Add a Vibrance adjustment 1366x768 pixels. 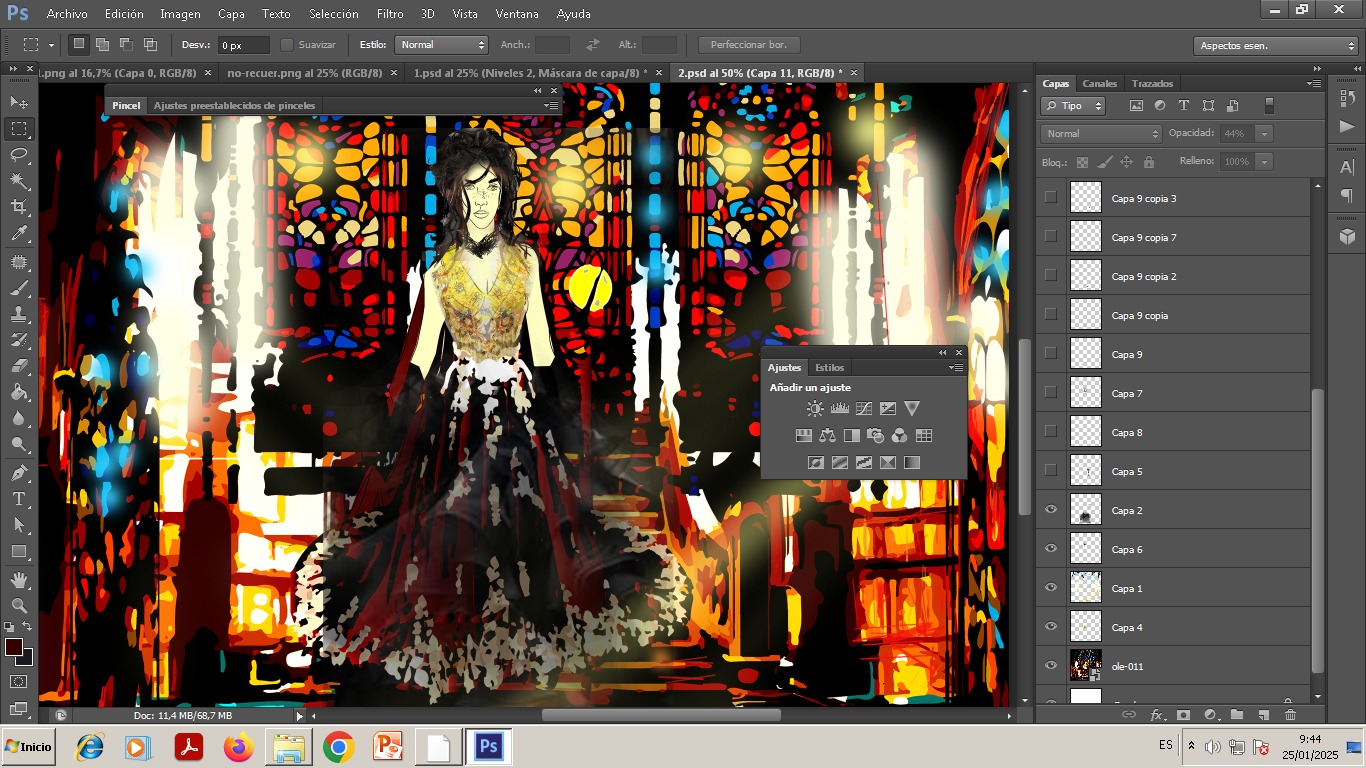point(911,408)
